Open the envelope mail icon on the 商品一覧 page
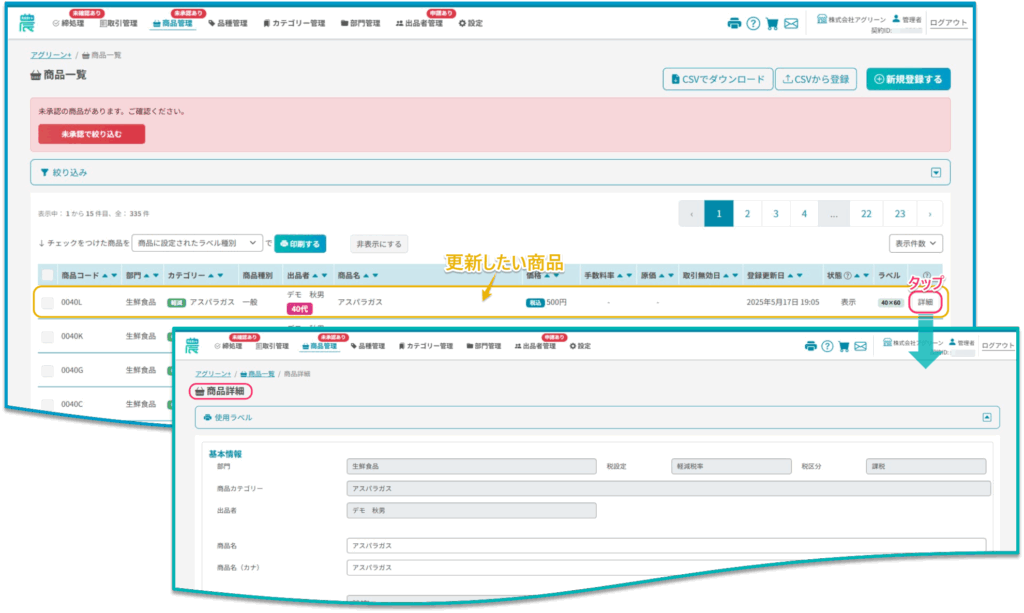The width and height of the screenshot is (1024, 613). tap(791, 23)
